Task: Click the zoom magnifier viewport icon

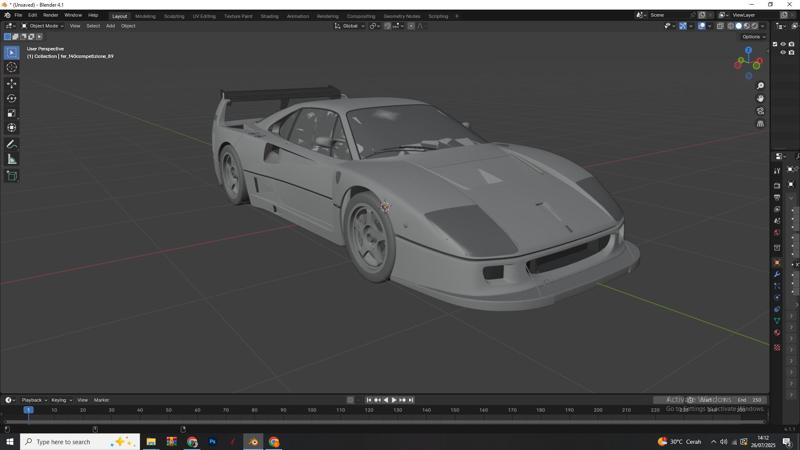Action: pos(760,86)
